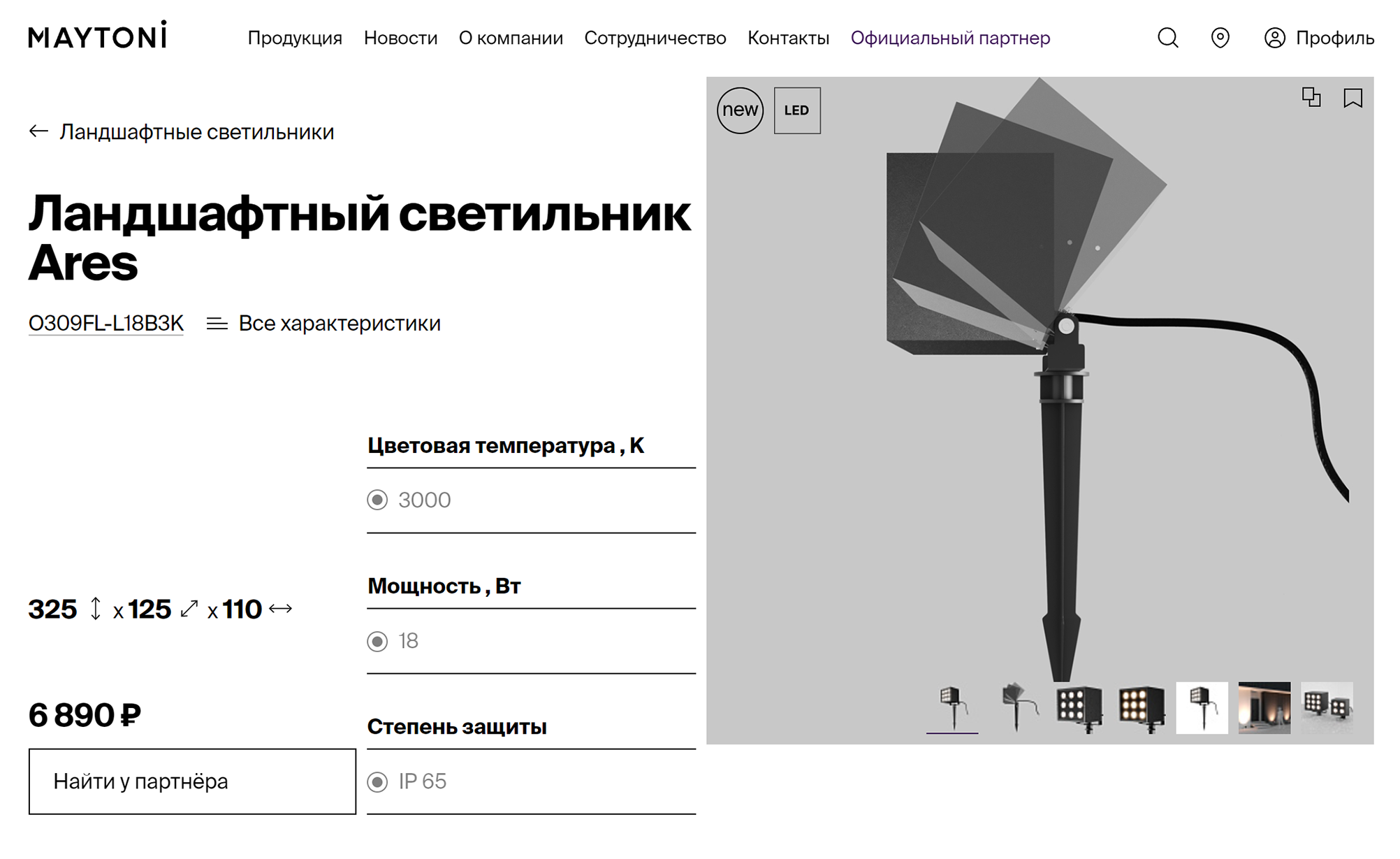
Task: Click the 'new' round badge
Action: pyautogui.click(x=741, y=110)
